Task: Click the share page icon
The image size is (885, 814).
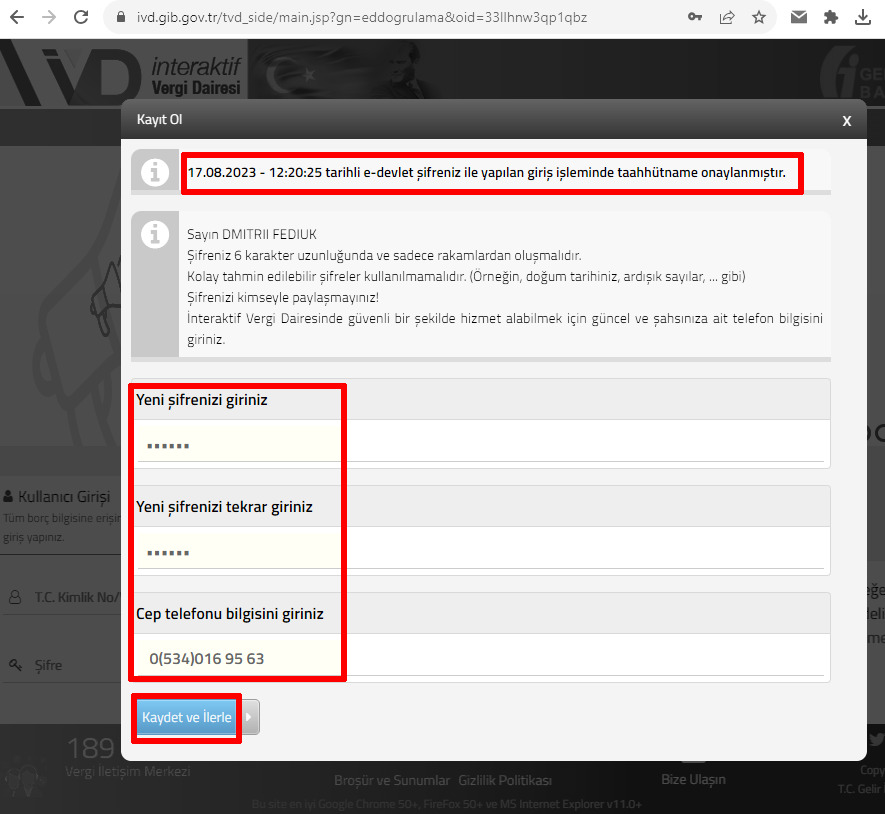Action: (x=727, y=17)
